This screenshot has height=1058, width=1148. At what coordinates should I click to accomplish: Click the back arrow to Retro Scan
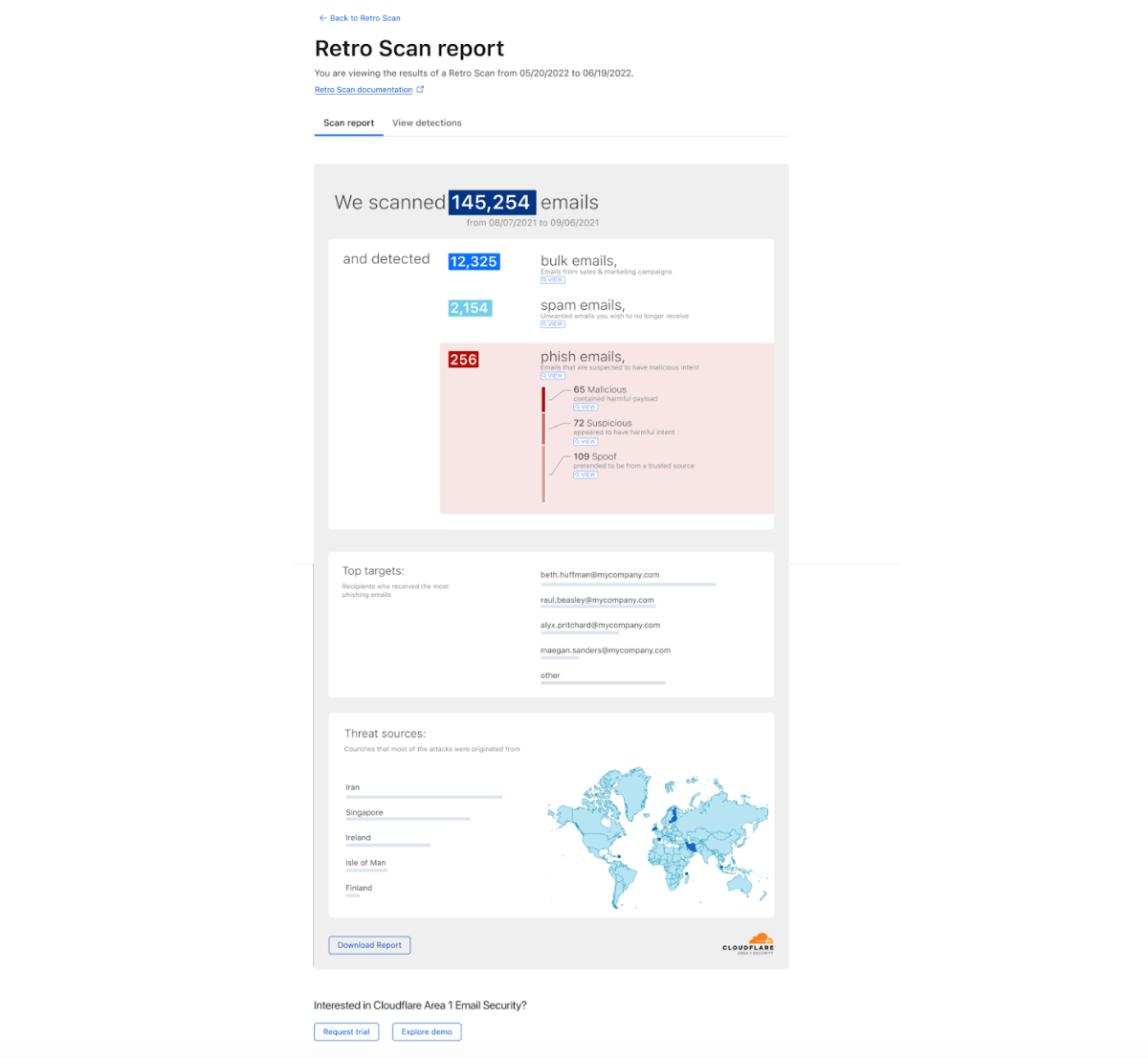coord(322,18)
